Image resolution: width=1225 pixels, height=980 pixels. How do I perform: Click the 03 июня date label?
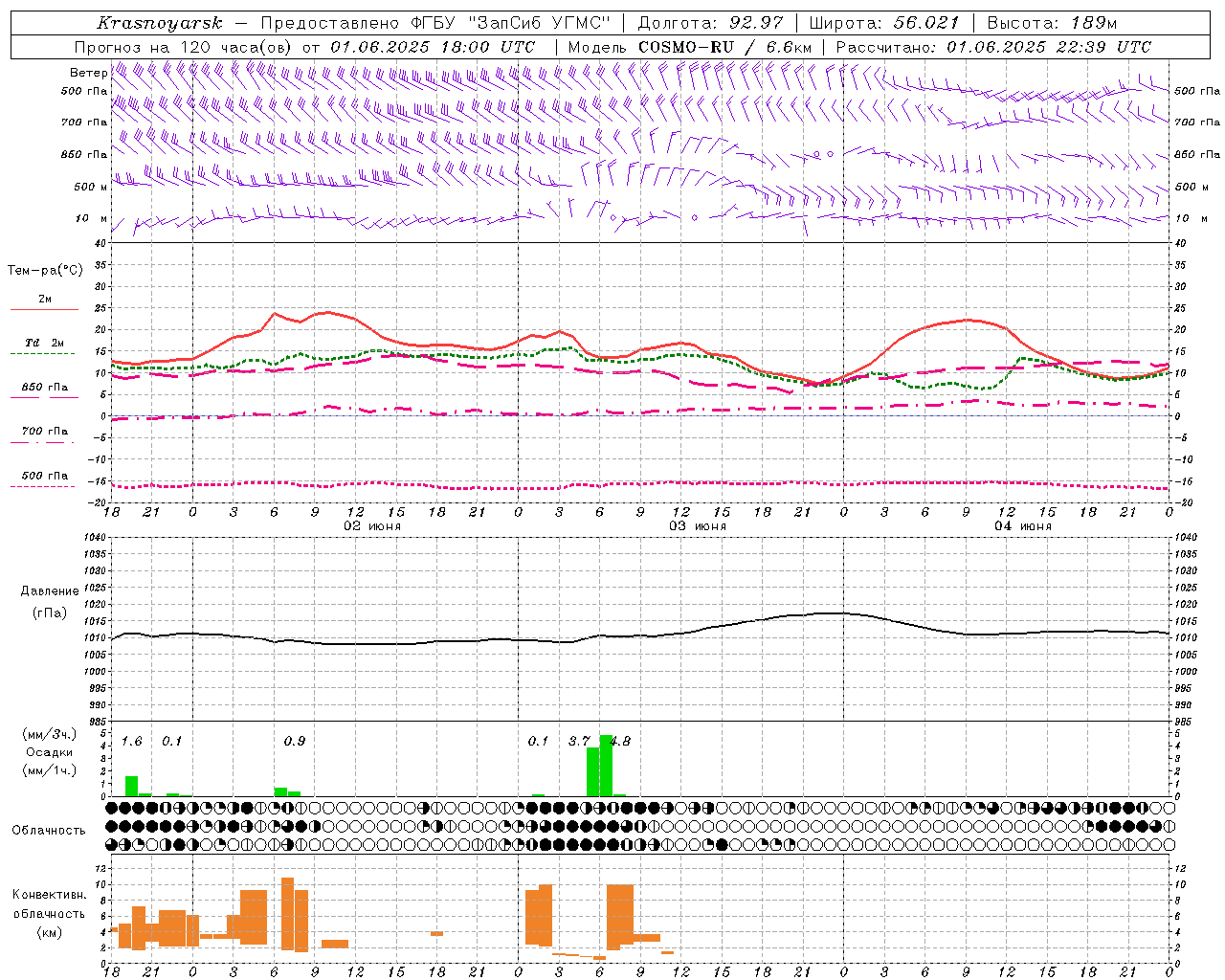pos(698,525)
